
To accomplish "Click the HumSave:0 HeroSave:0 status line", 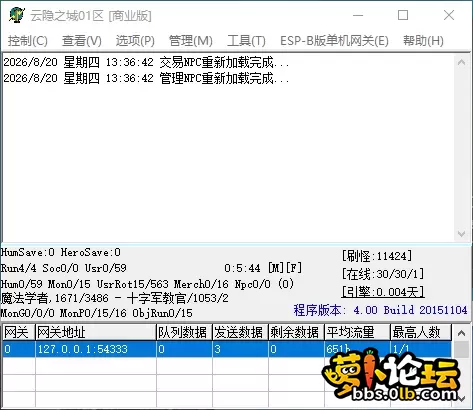I will (61, 252).
